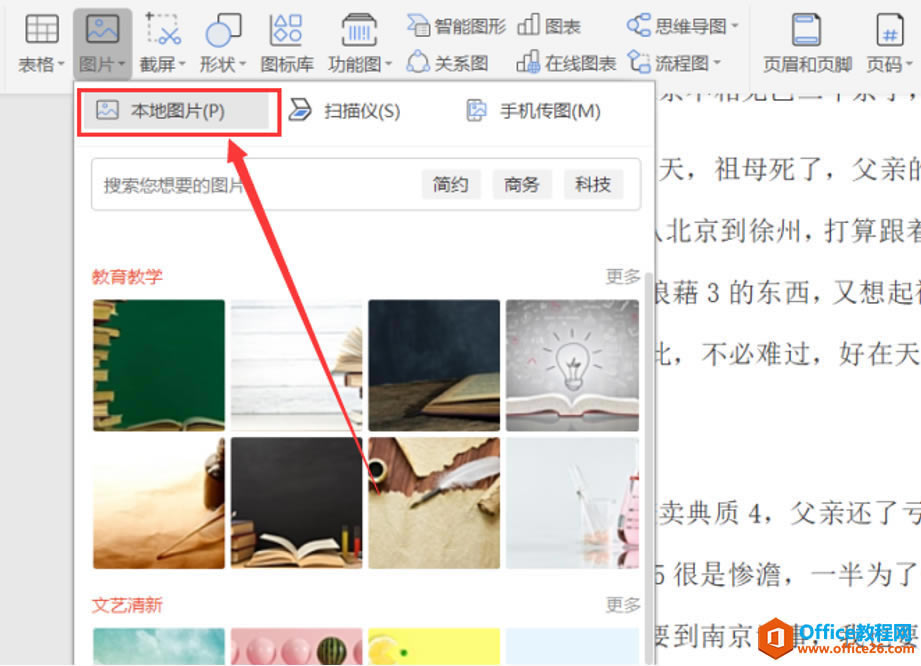Open the 图标库 icon library
The image size is (921, 666).
pos(287,29)
